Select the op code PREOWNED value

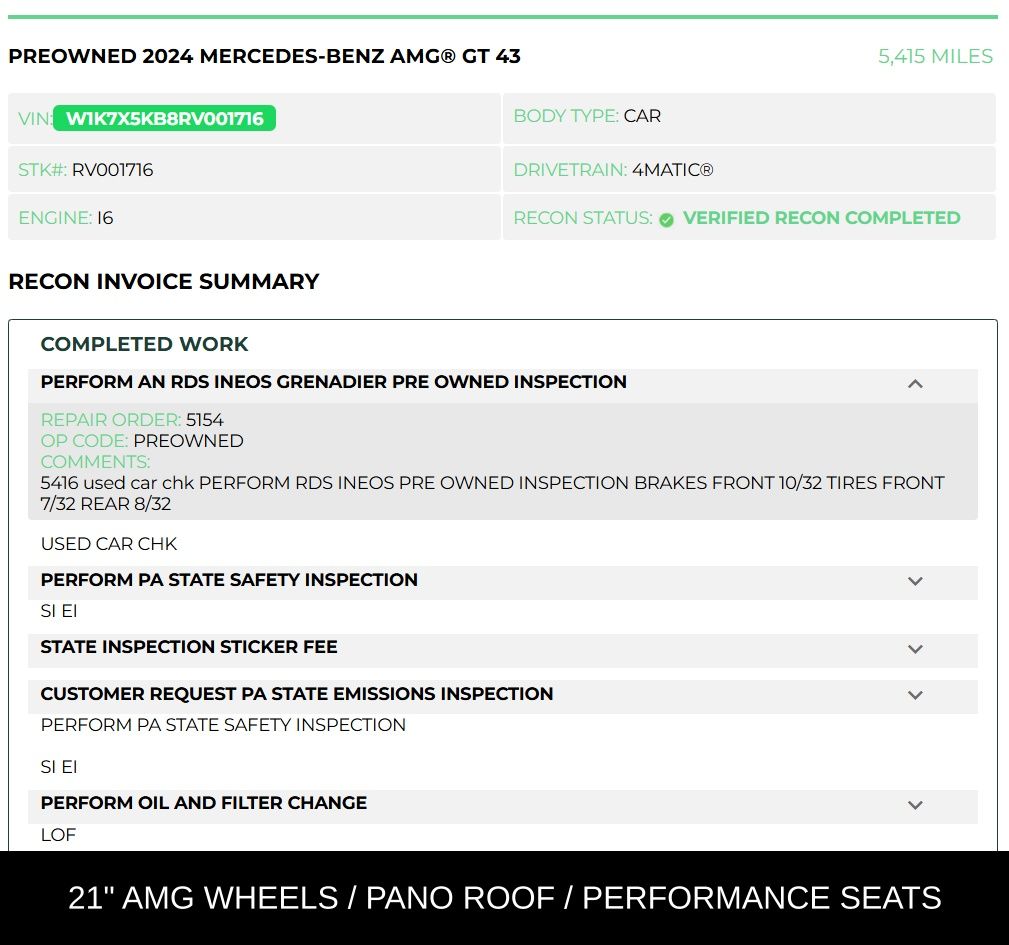189,441
